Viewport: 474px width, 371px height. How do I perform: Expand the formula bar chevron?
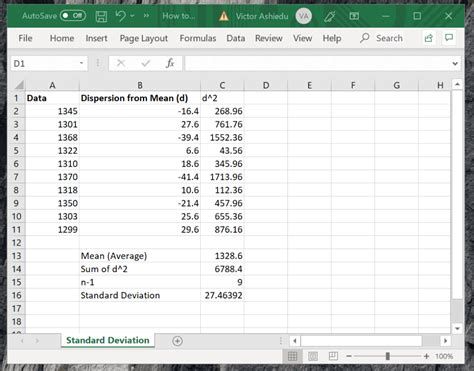(455, 63)
